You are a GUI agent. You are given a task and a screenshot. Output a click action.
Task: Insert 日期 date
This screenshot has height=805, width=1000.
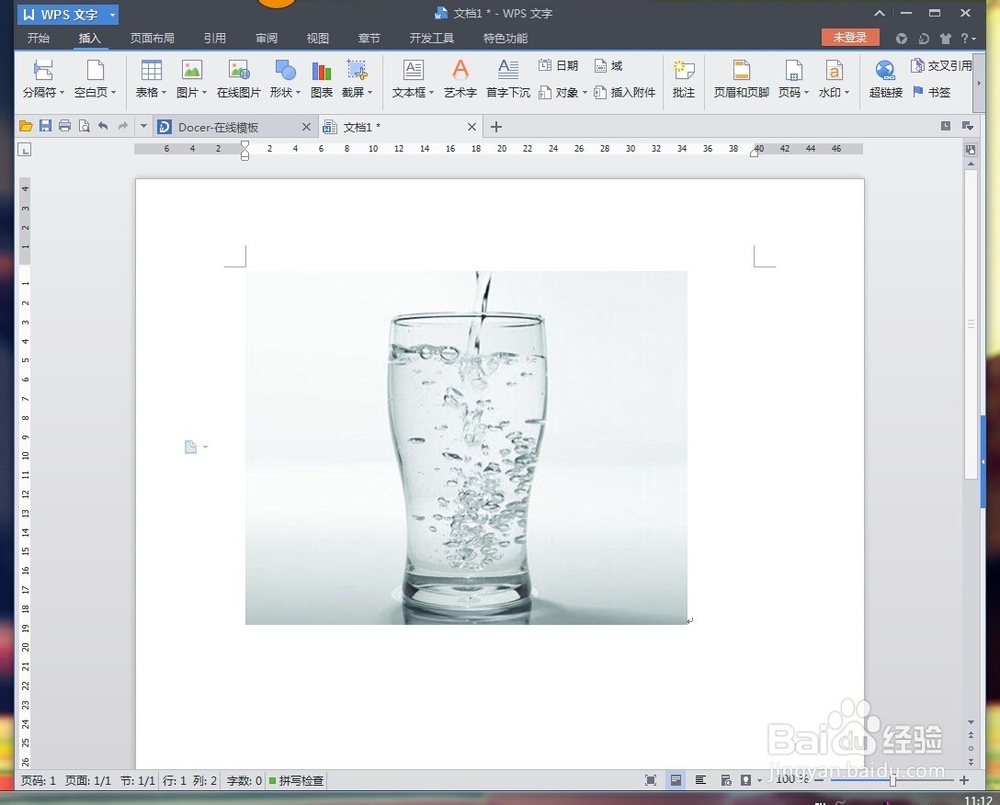[x=558, y=66]
